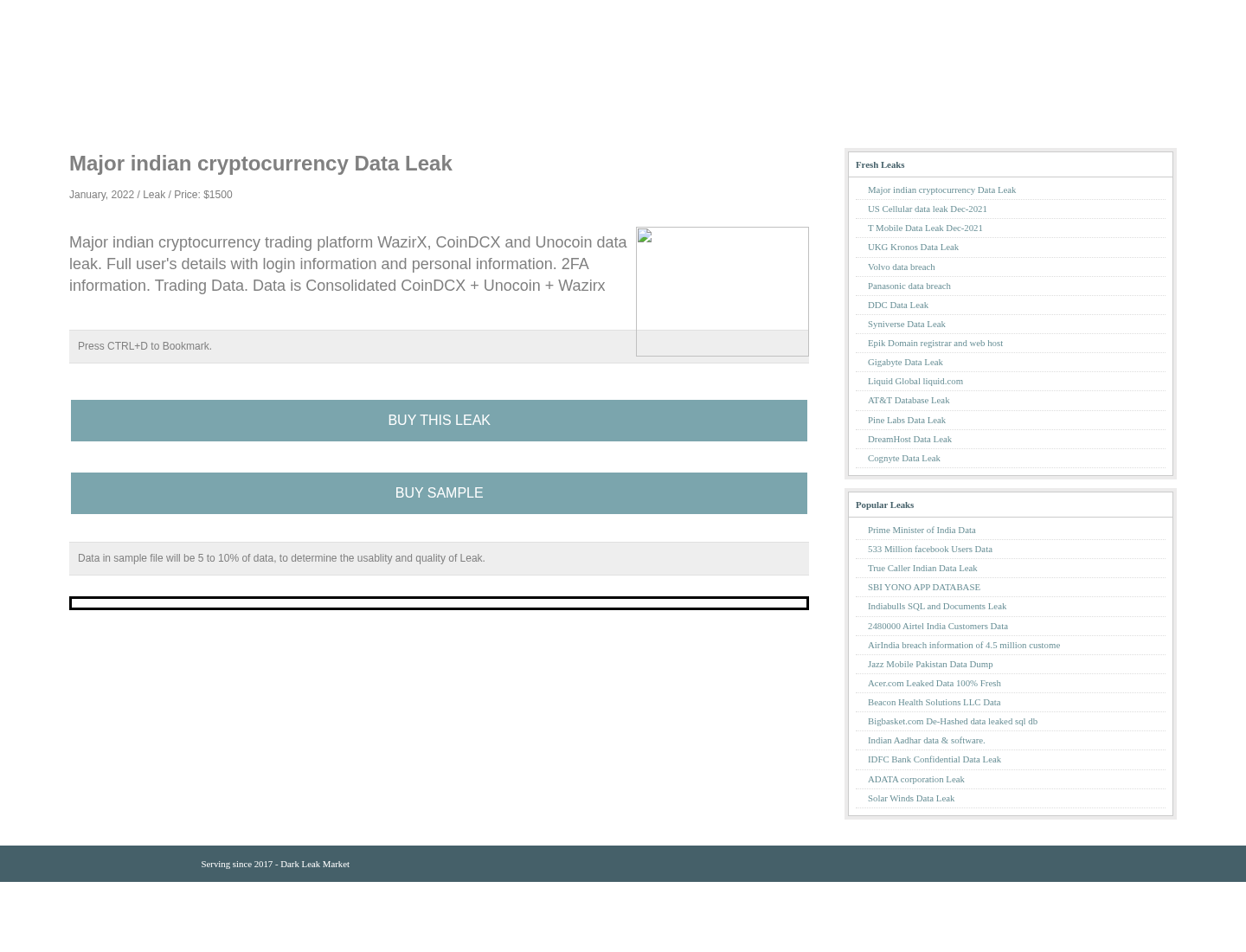
Task: Click the 'Major indian cryptocurrency Data Leak' page heading
Action: (x=260, y=163)
